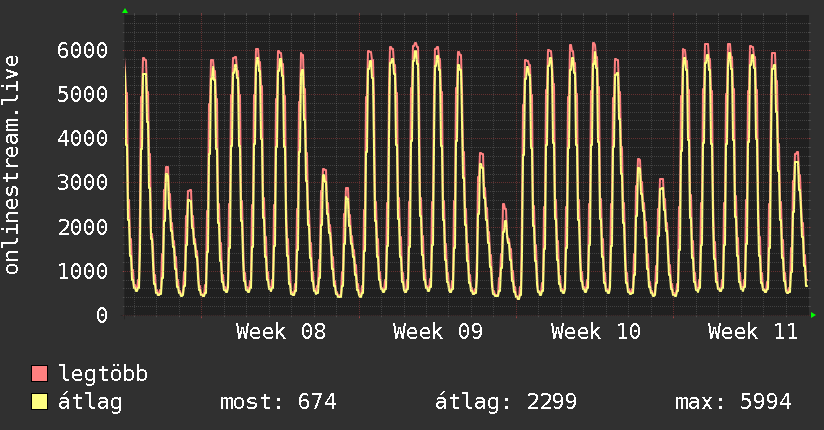
Task: Click the legtöbb legend label
Action: tap(103, 374)
